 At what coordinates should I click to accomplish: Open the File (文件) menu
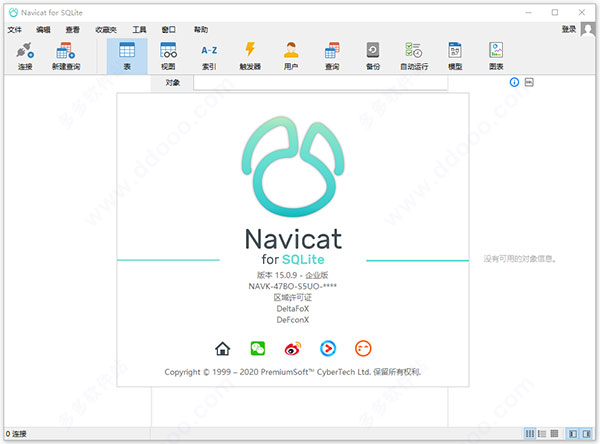[15, 29]
